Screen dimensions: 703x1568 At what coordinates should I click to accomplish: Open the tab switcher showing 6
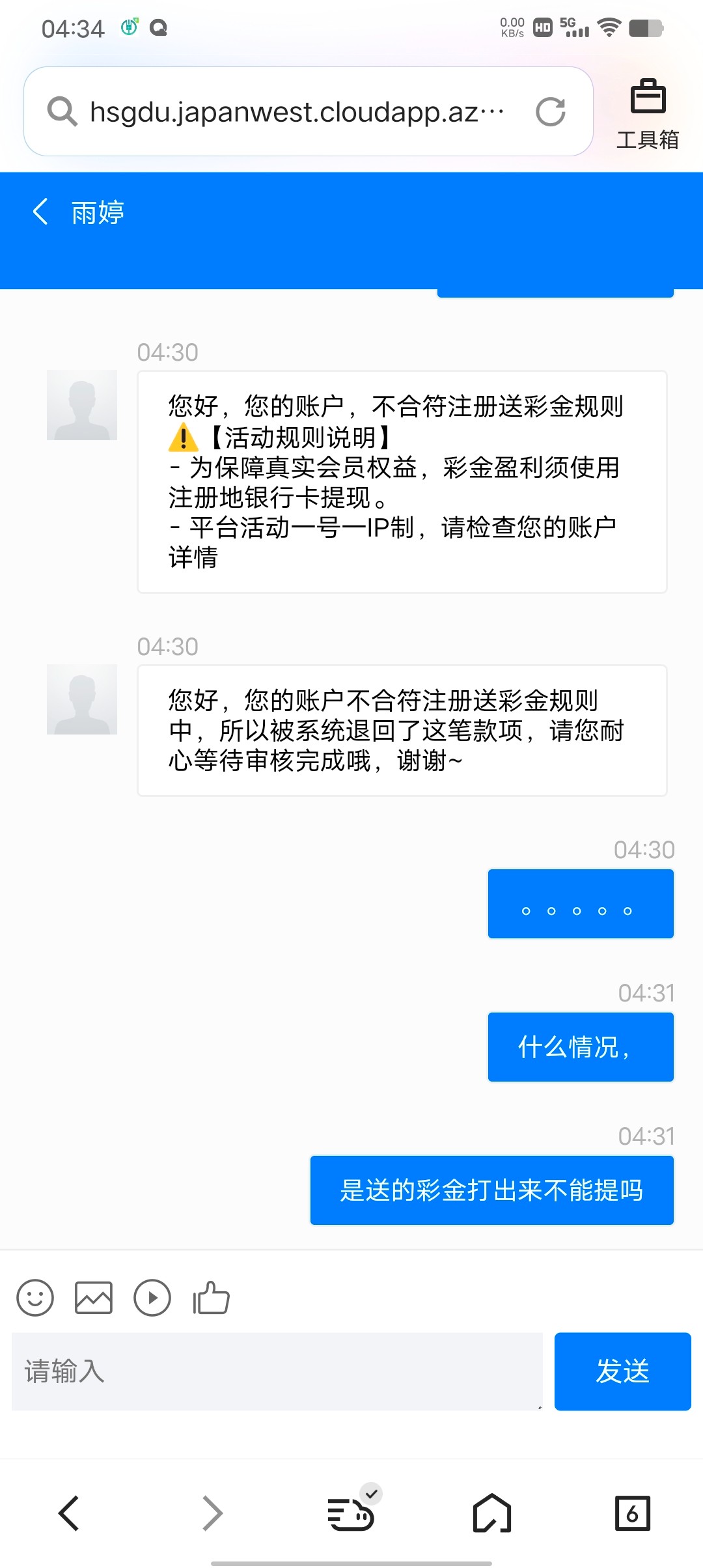[632, 1513]
